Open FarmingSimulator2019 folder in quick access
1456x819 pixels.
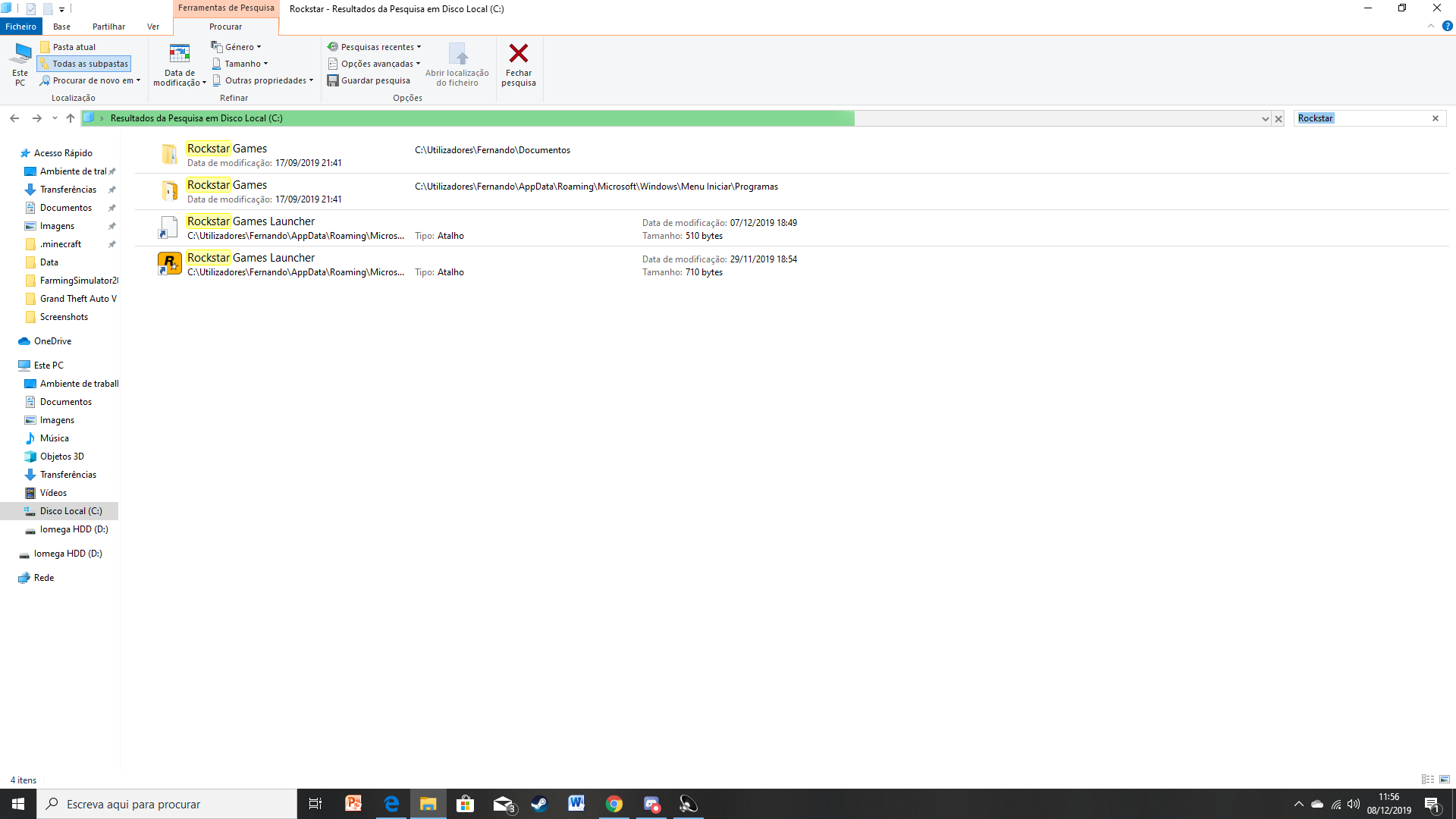pyautogui.click(x=78, y=281)
